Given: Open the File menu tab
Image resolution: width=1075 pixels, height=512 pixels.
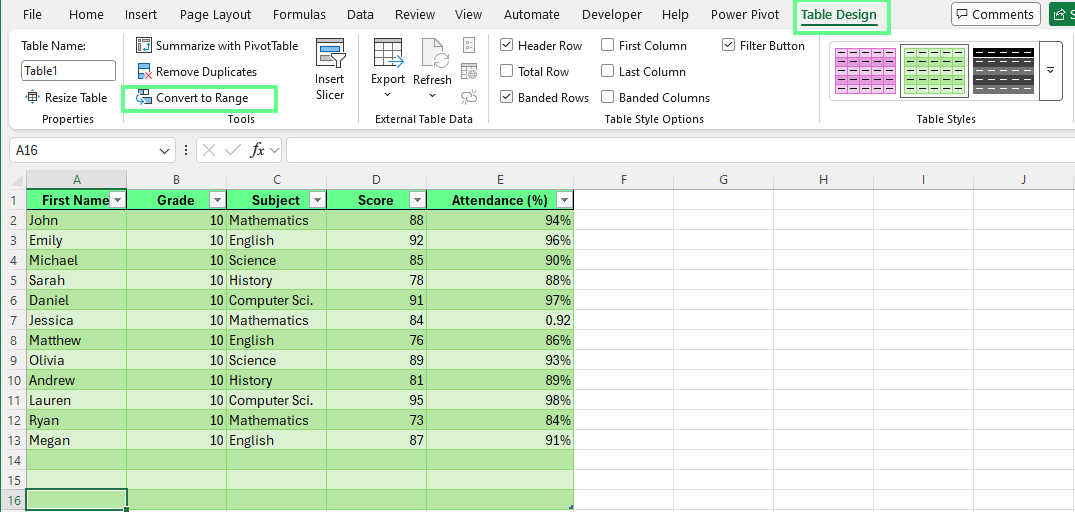Looking at the screenshot, I should 32,14.
